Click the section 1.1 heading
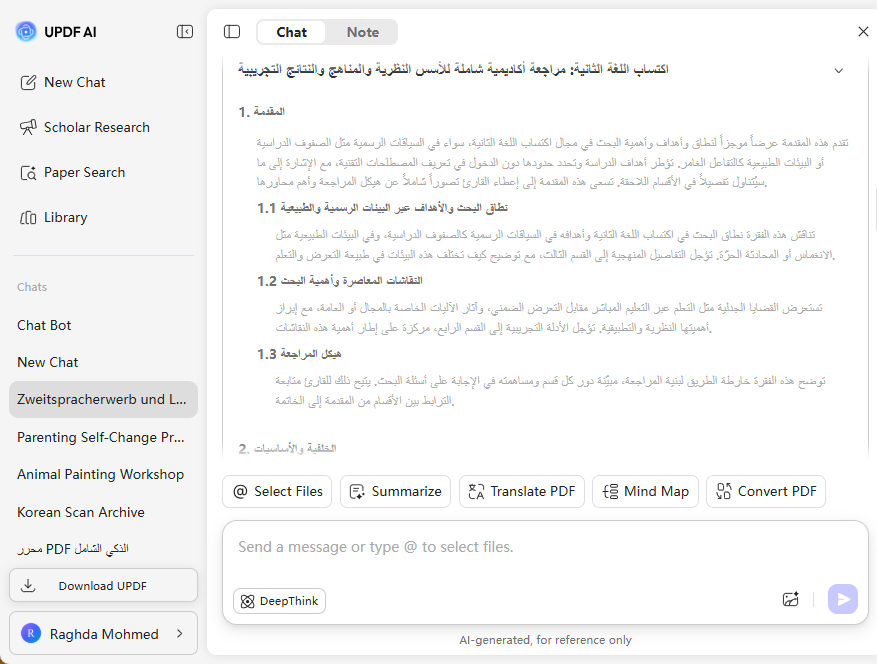Screen dimensions: 877x664 pyautogui.click(x=382, y=208)
